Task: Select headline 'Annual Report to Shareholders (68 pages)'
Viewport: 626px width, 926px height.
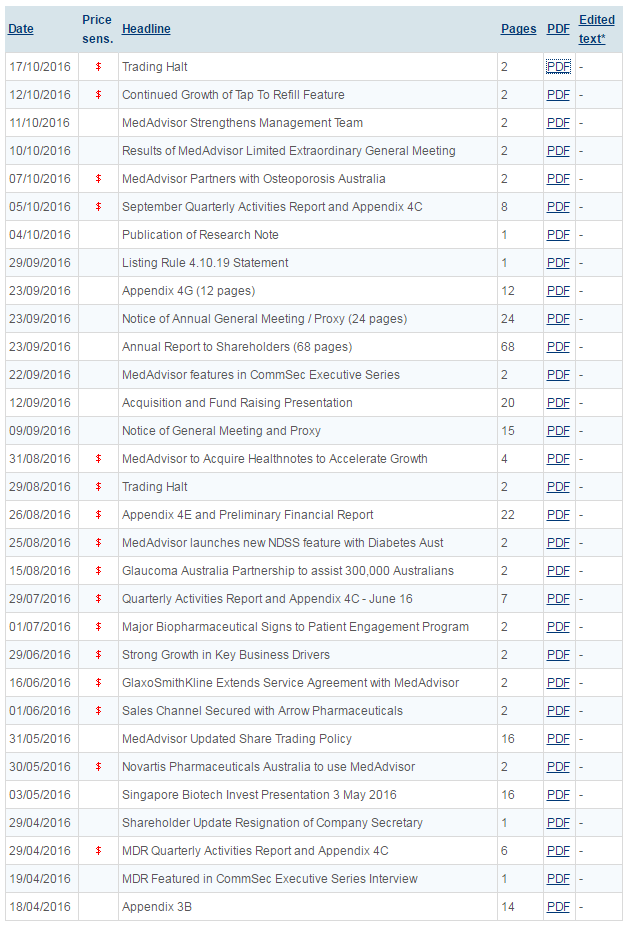Action: [x=237, y=347]
